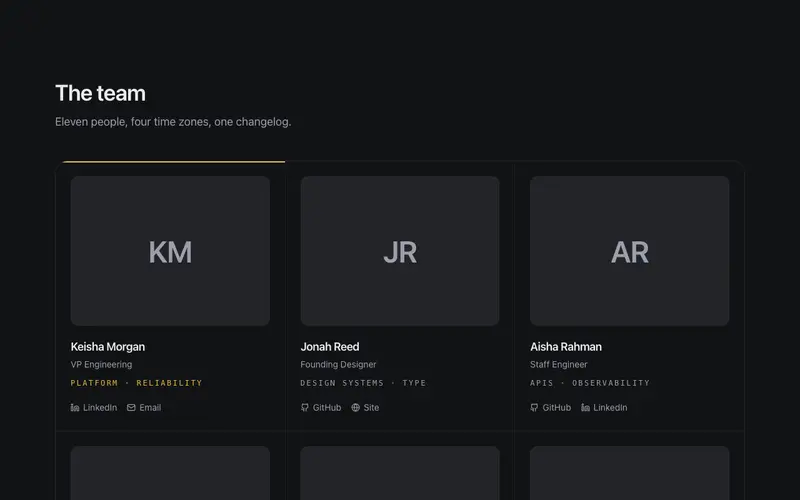800x500 pixels.
Task: Click globe Site icon under Jonah Reed
Action: click(356, 408)
